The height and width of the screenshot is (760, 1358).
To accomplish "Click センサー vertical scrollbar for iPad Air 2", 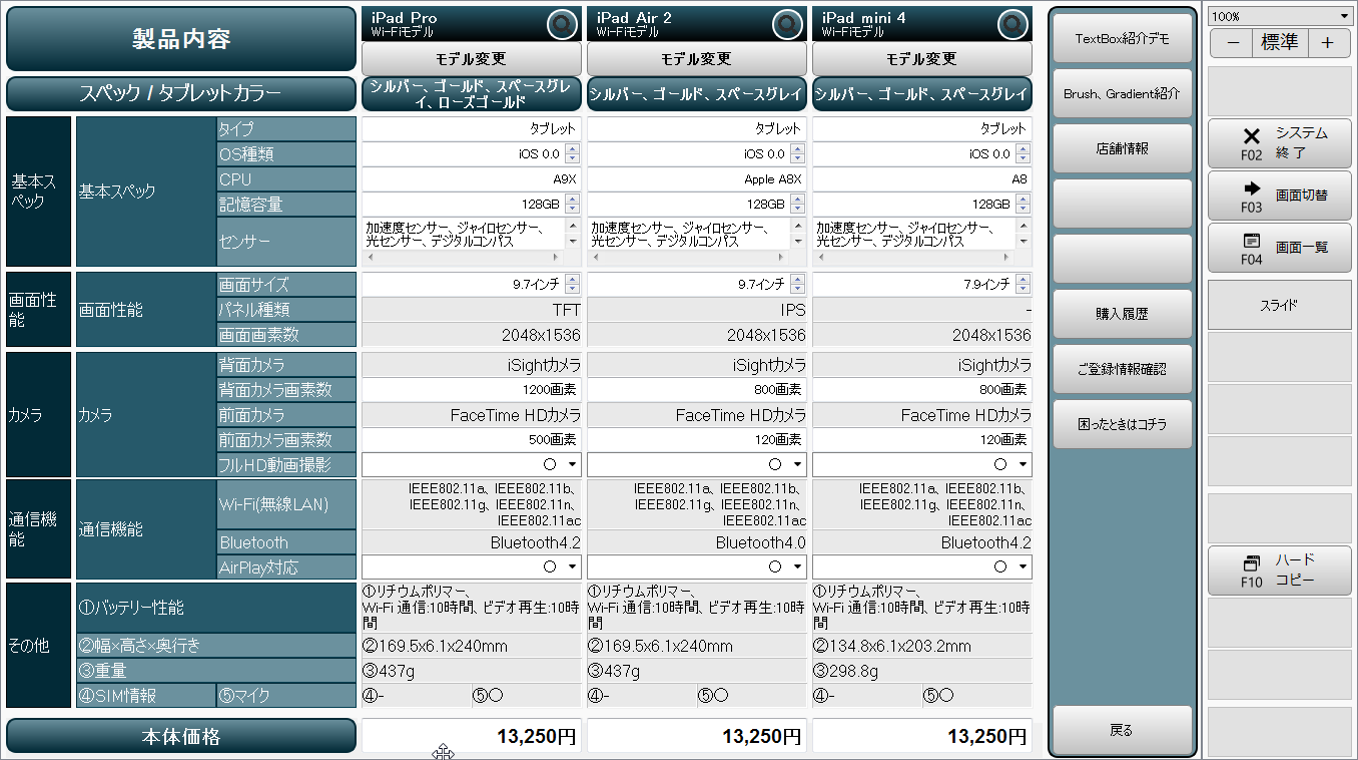I will 798,234.
